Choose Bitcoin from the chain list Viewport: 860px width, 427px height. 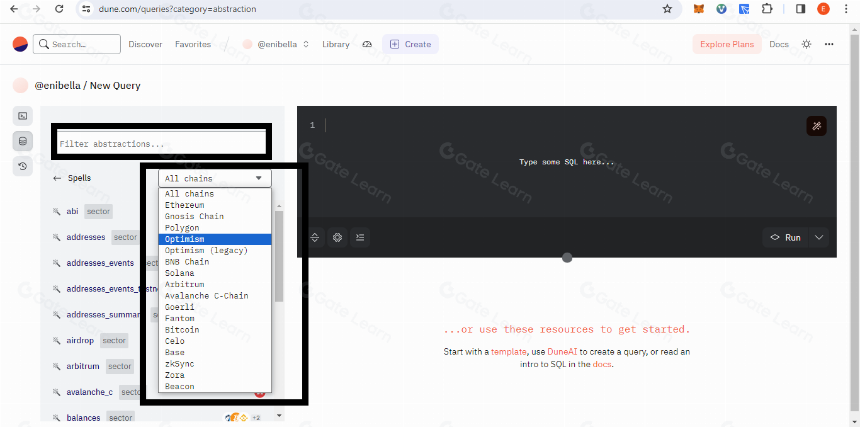[214, 329]
